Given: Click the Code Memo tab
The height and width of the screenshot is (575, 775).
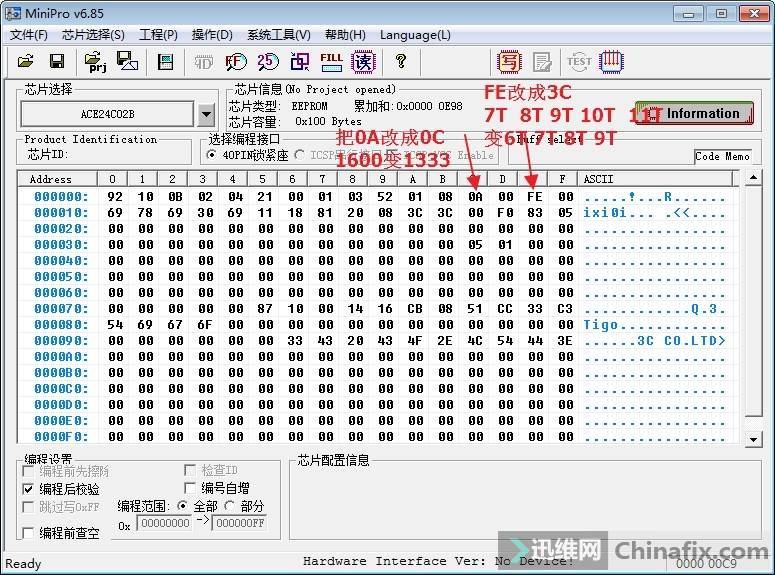Looking at the screenshot, I should pos(722,156).
